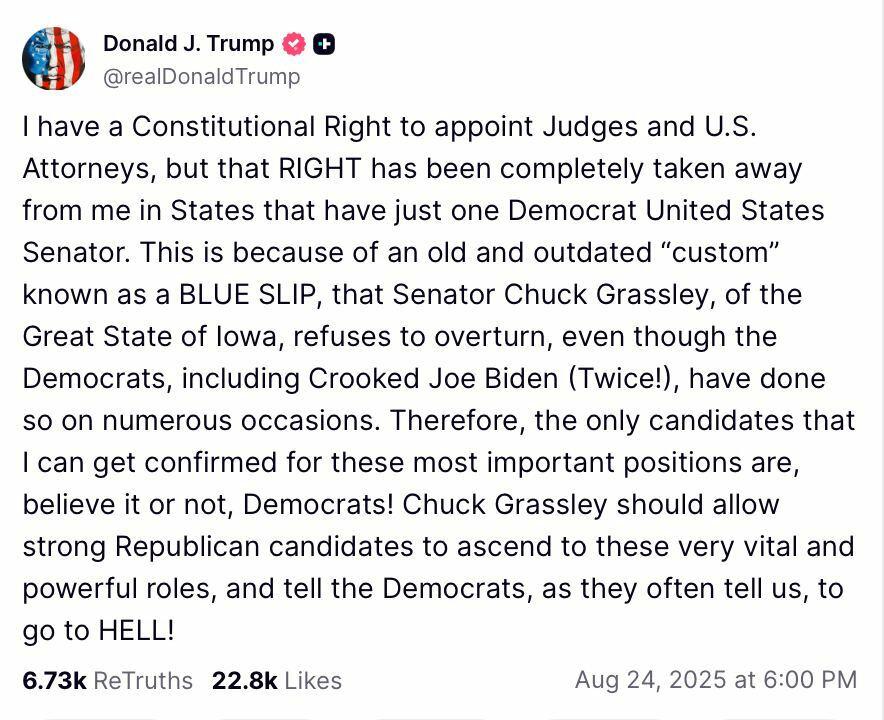Click the 6:00 PM time text
Image resolution: width=884 pixels, height=720 pixels.
pyautogui.click(x=810, y=680)
